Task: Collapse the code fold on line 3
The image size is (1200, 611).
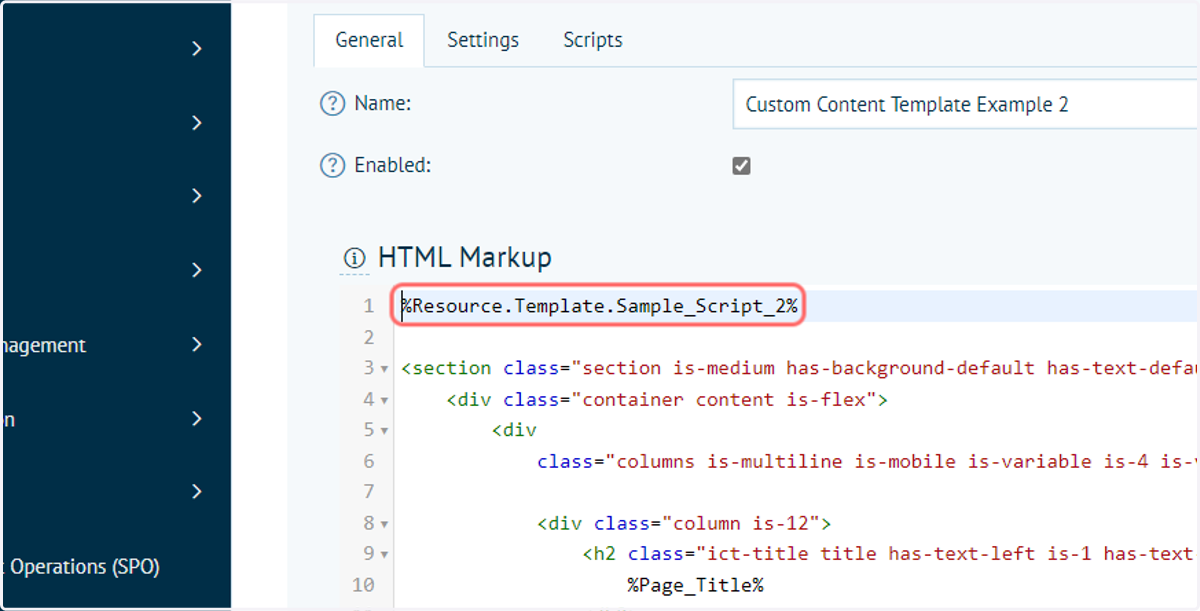Action: click(385, 369)
